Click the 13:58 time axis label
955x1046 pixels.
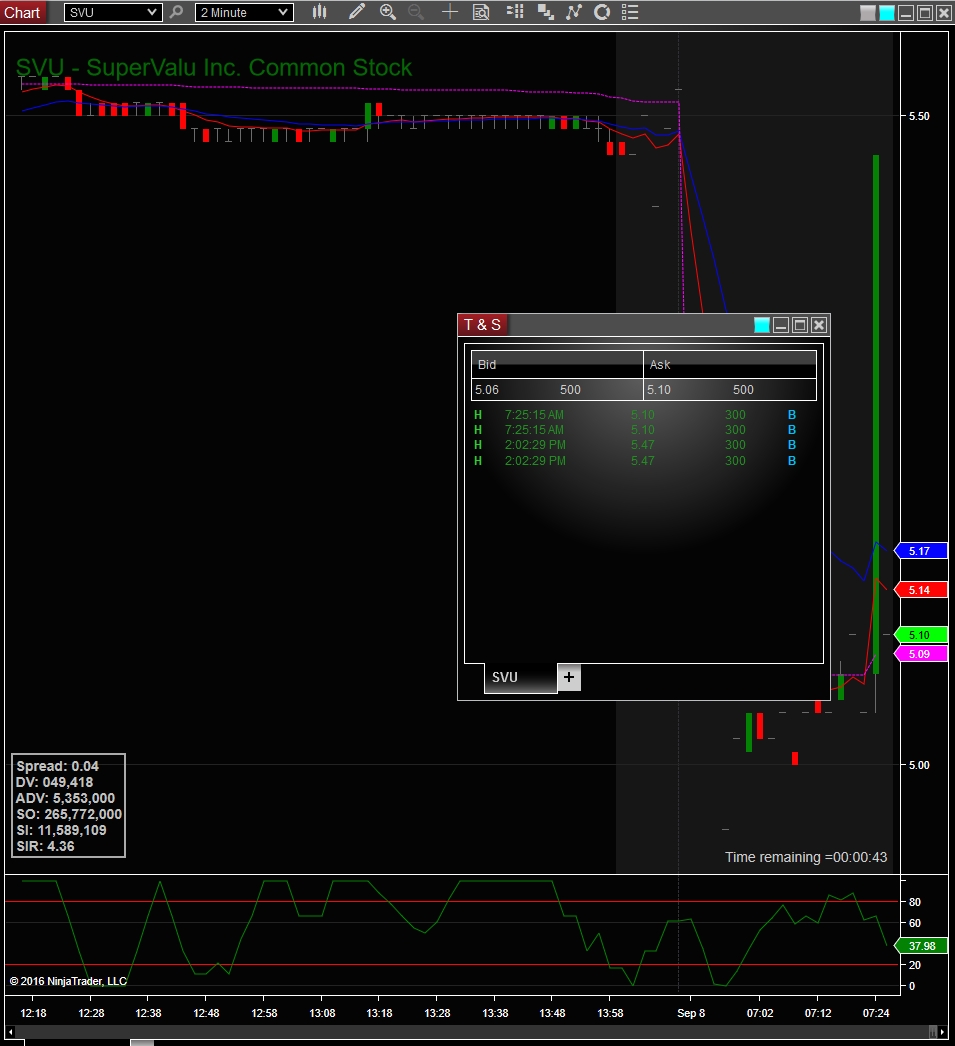(x=610, y=1013)
